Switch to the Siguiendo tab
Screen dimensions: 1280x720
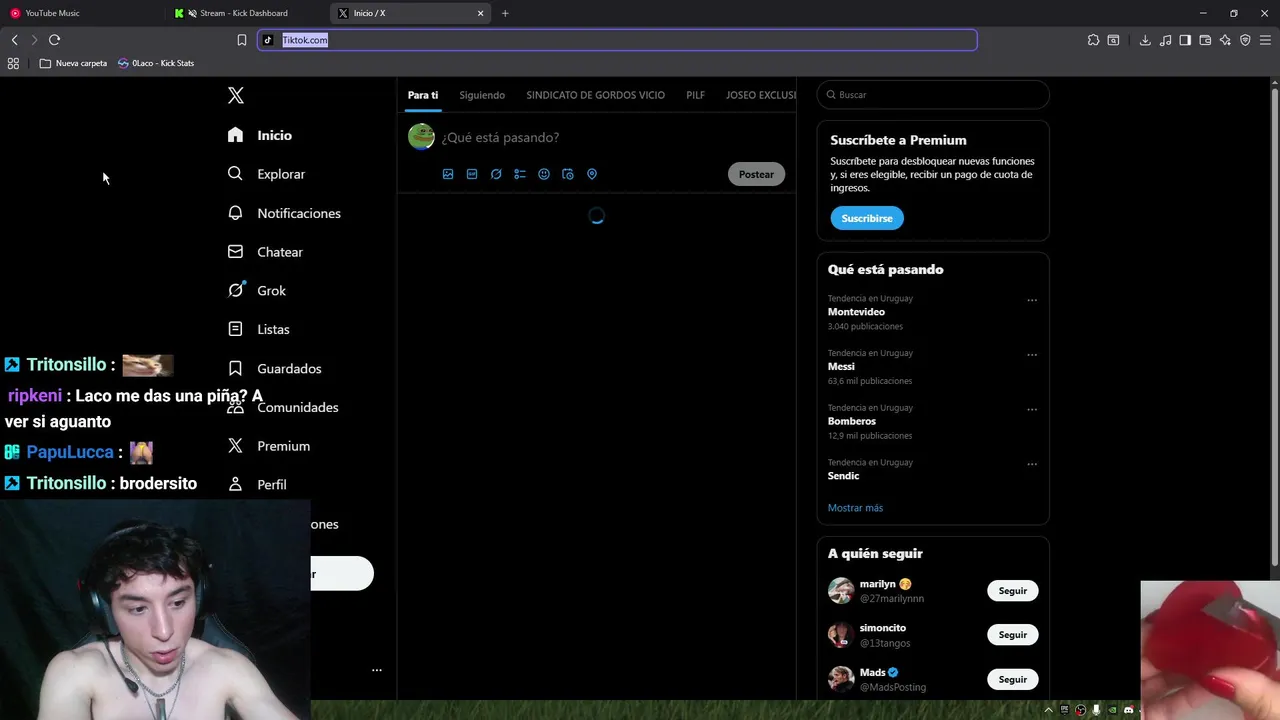tap(482, 95)
